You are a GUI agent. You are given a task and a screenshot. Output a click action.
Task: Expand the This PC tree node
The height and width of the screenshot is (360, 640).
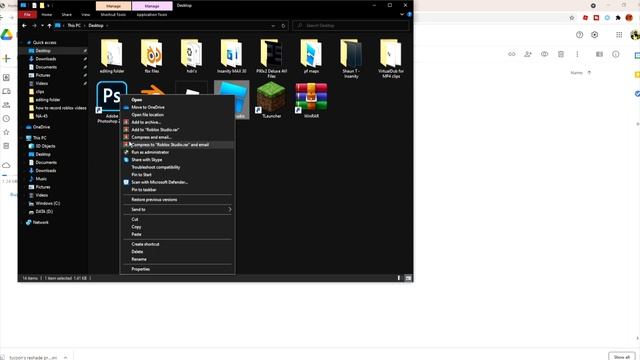tap(21, 138)
